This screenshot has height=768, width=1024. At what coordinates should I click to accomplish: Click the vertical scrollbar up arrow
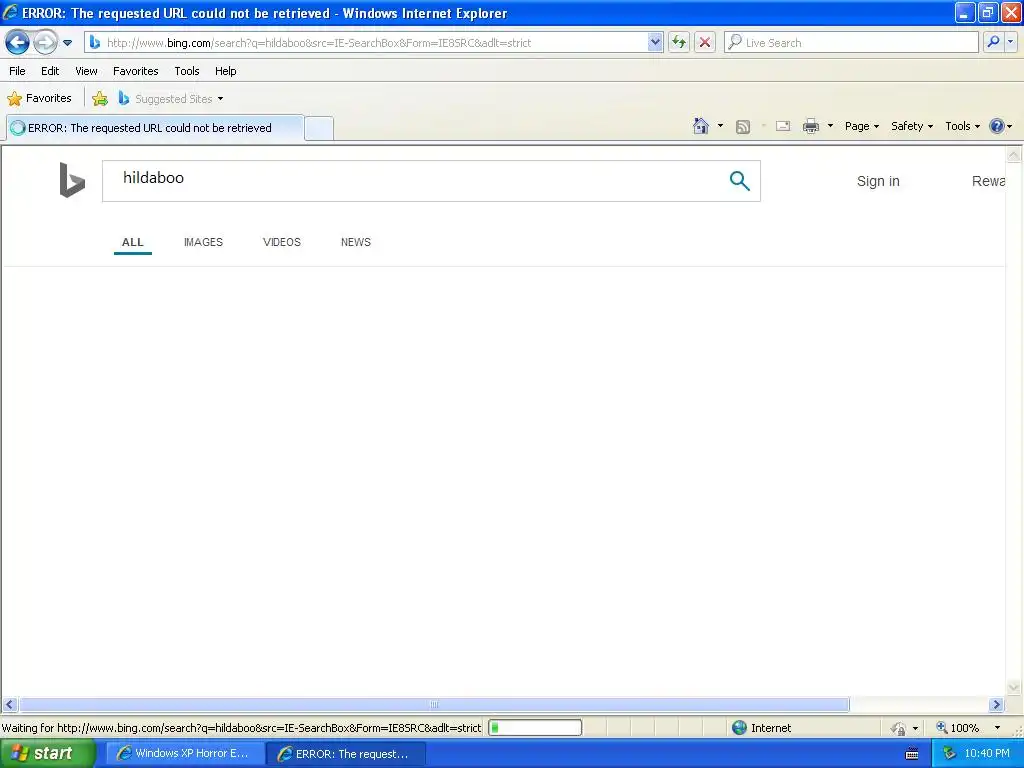(1014, 155)
